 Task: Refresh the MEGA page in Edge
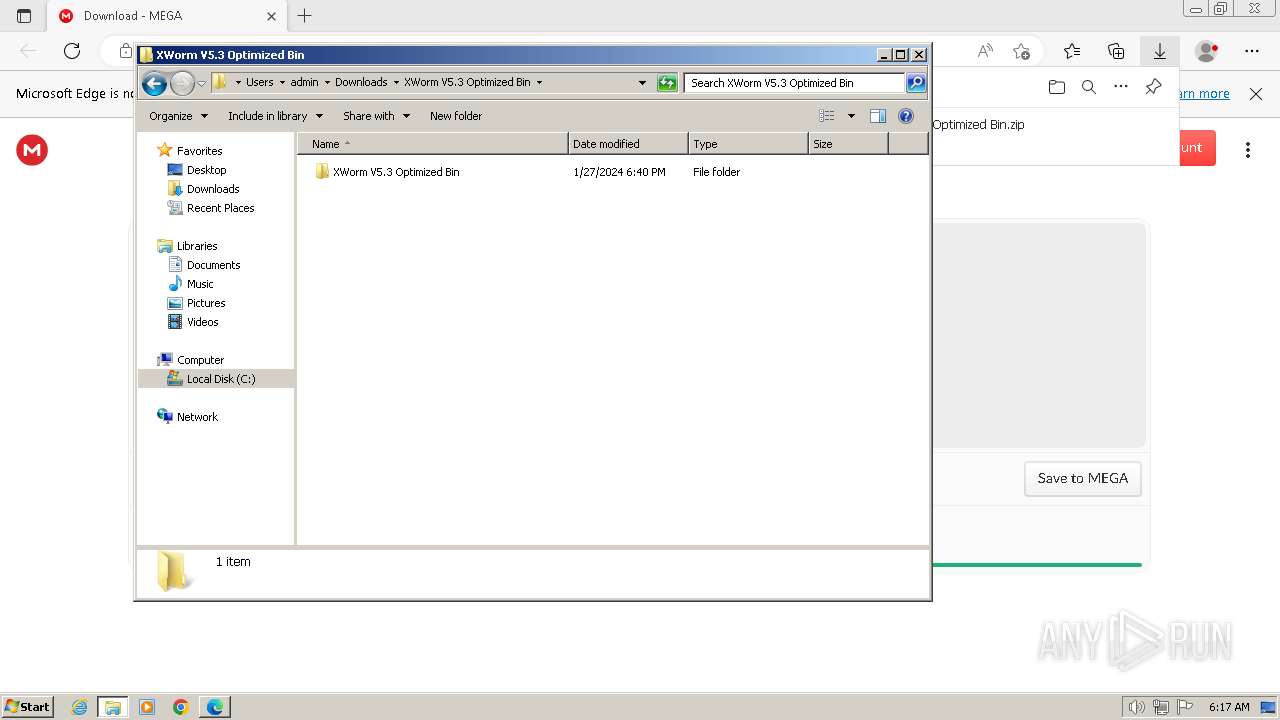[x=72, y=51]
